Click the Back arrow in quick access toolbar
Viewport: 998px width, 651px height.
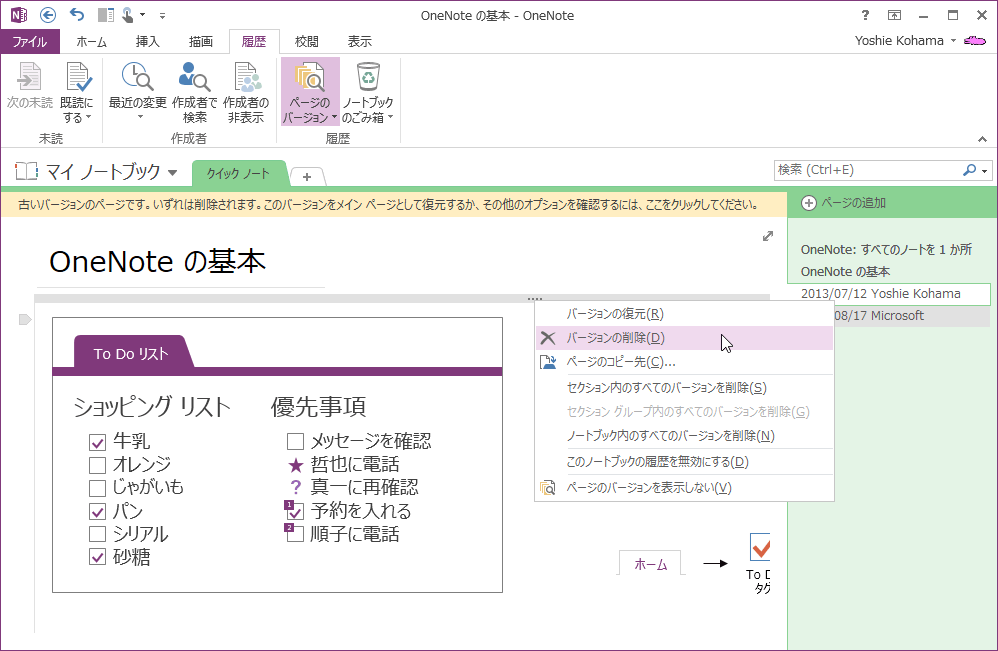click(x=48, y=15)
